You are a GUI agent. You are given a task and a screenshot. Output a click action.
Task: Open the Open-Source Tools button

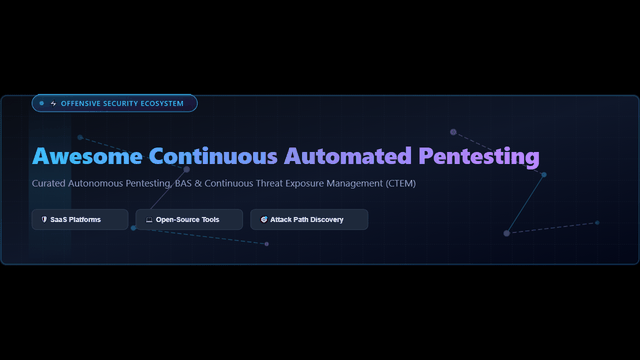pyautogui.click(x=189, y=220)
